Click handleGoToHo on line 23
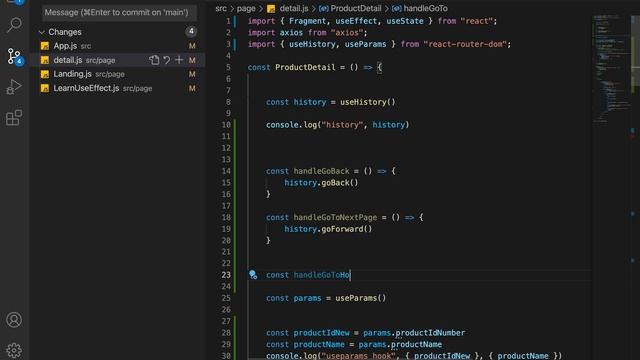Viewport: 640px width, 360px height. (322, 275)
